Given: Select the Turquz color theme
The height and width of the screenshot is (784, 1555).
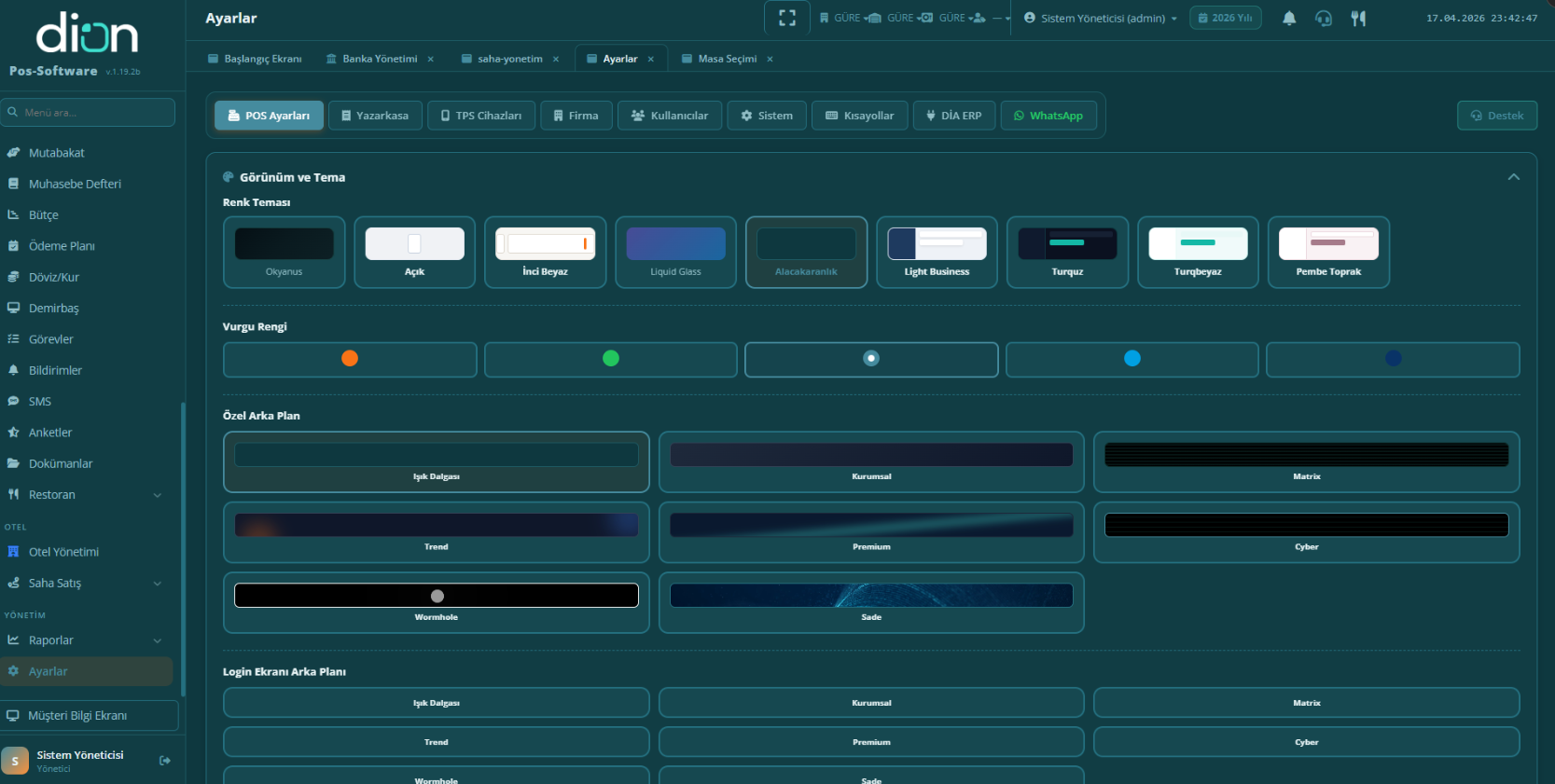Looking at the screenshot, I should [1068, 253].
